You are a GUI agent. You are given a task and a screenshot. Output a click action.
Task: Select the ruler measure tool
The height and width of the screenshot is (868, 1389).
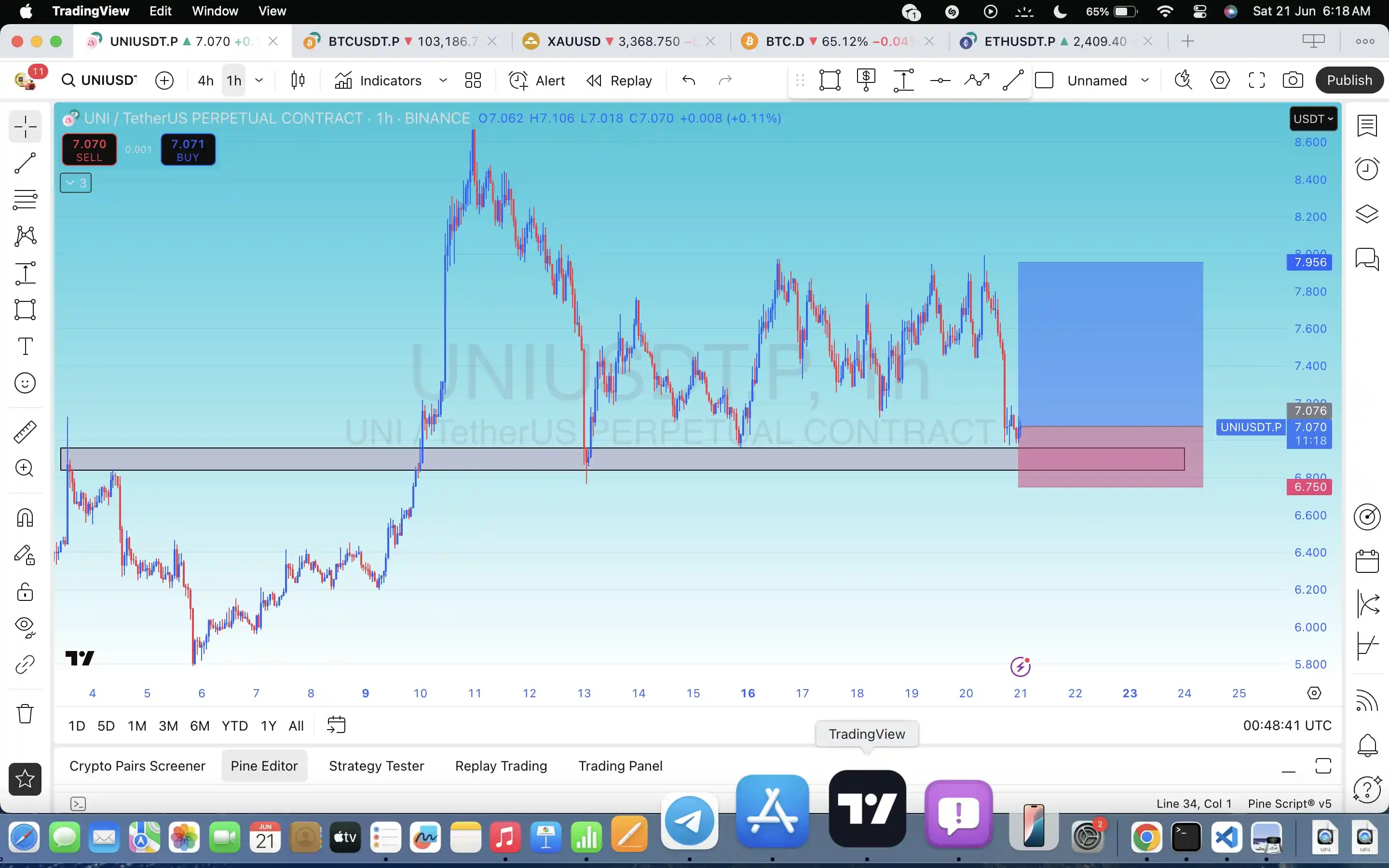pos(25,432)
